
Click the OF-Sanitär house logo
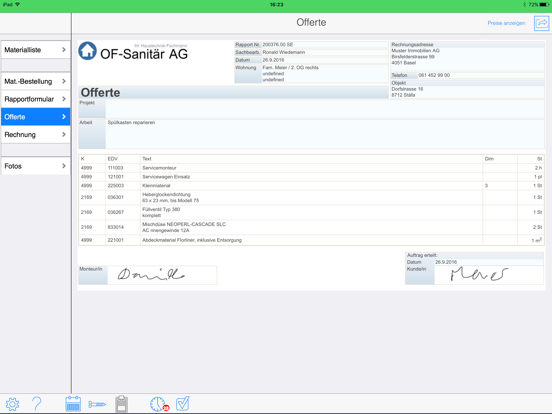click(x=87, y=51)
